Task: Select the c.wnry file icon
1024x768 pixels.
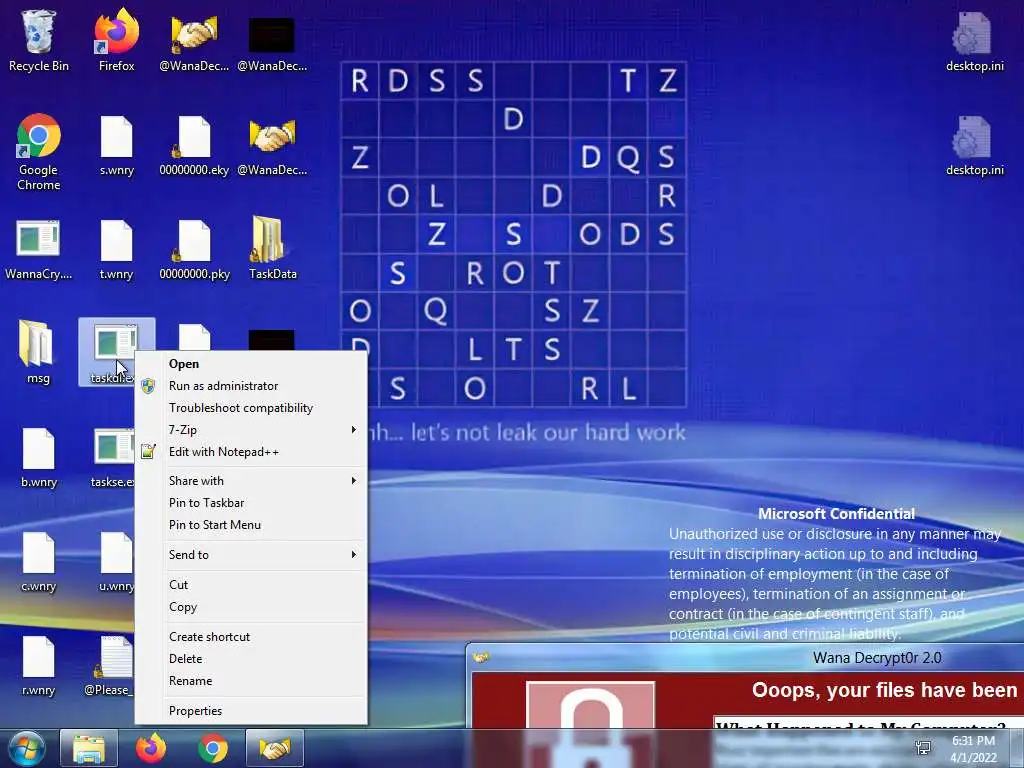Action: tap(39, 562)
